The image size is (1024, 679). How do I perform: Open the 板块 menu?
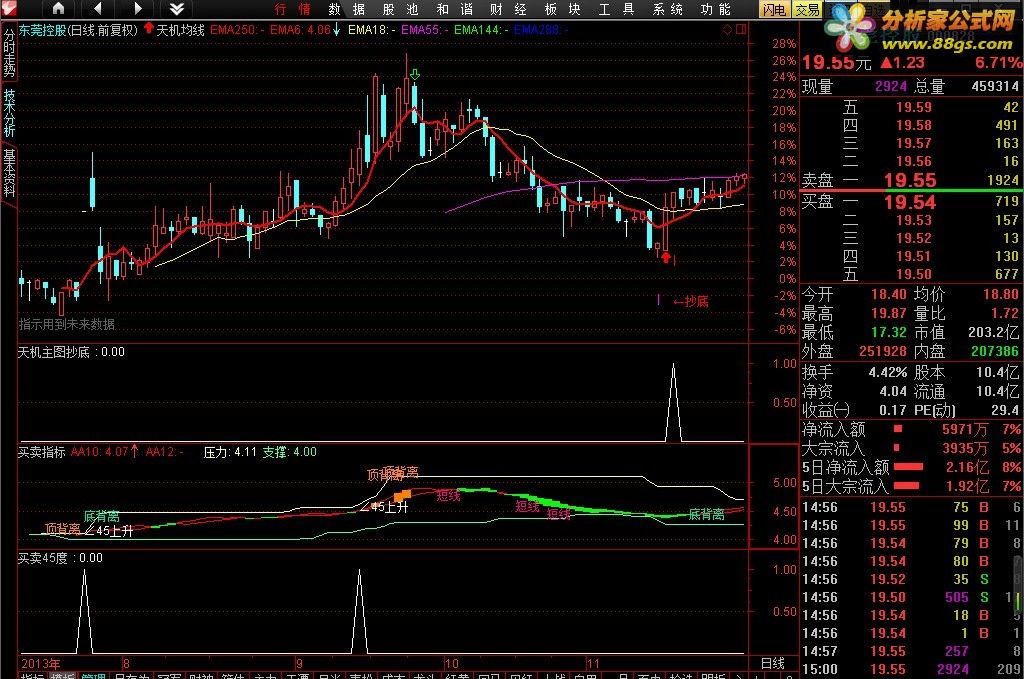(562, 9)
